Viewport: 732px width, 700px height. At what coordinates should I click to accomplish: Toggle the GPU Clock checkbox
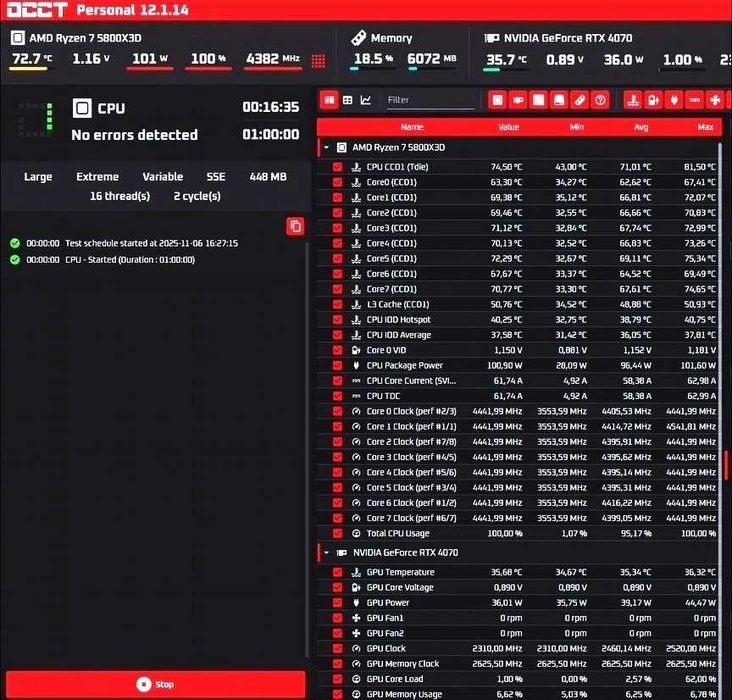click(x=338, y=648)
